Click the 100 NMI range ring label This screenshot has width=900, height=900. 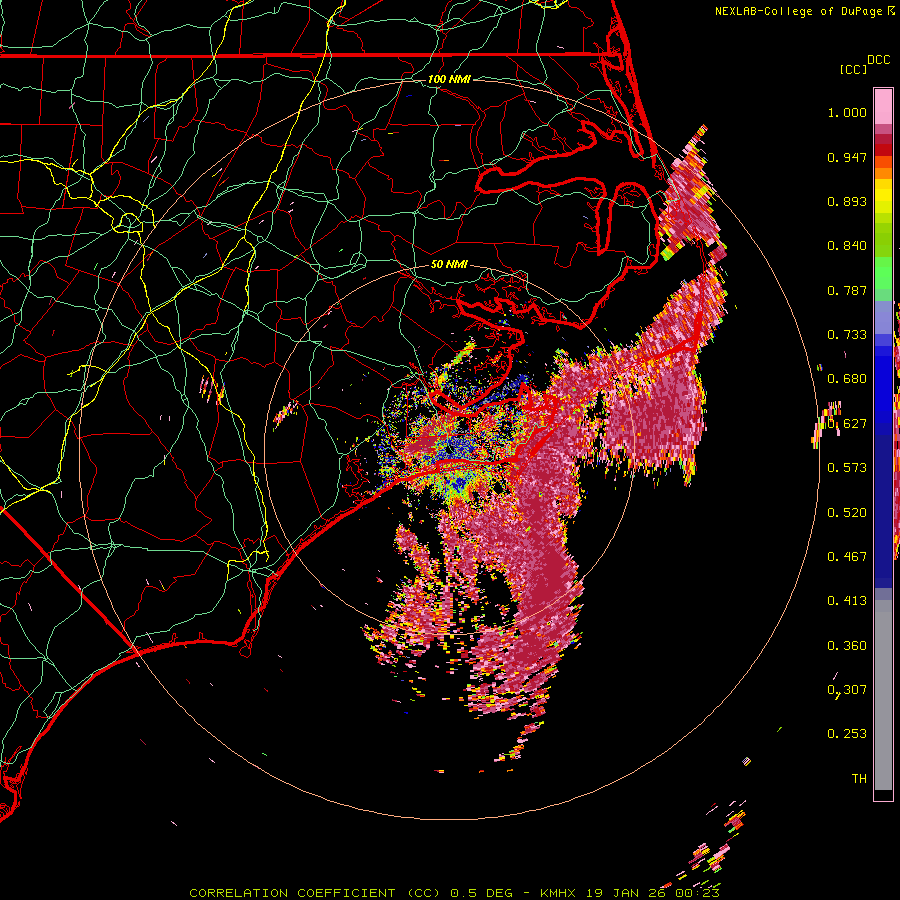(449, 79)
